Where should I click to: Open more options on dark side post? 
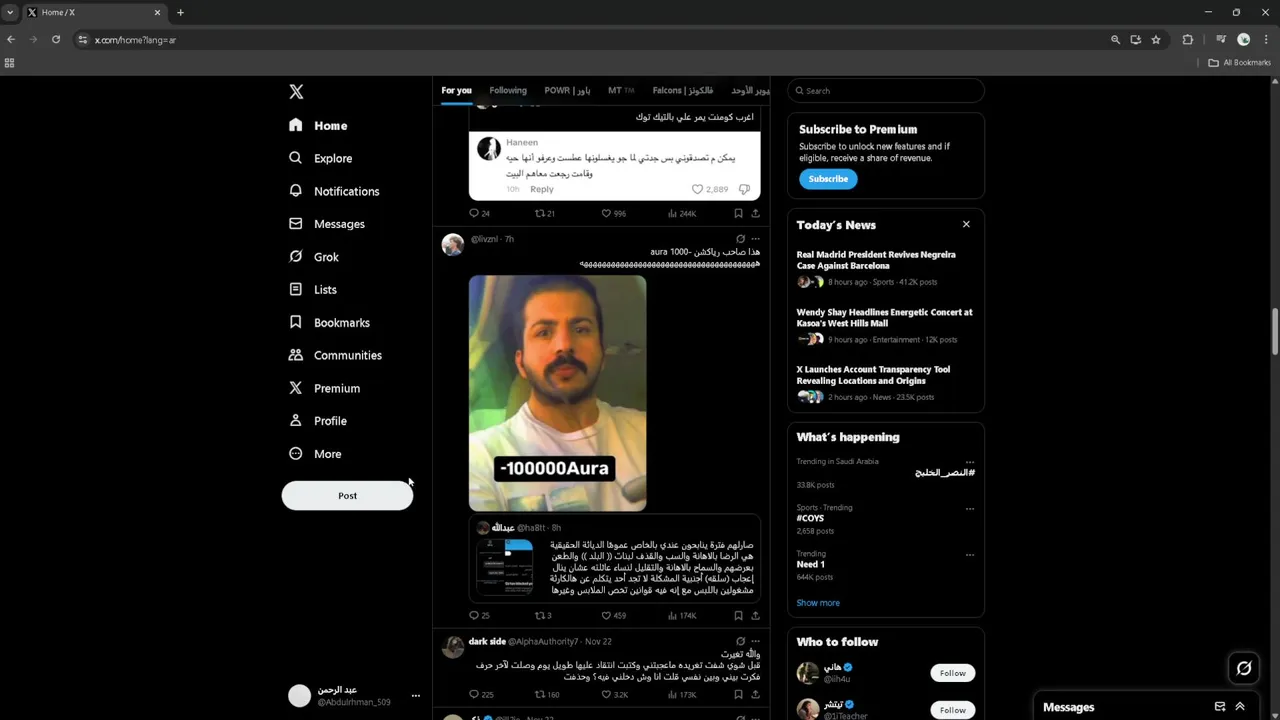(755, 641)
